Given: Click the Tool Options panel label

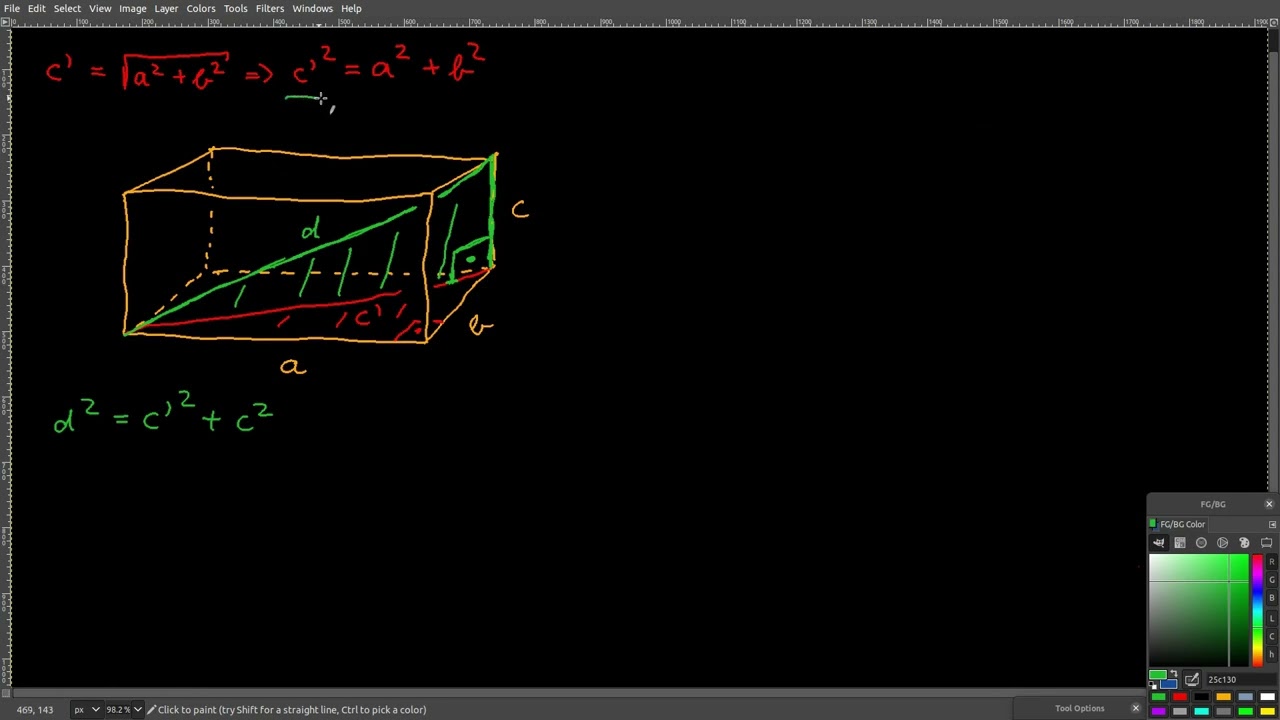Looking at the screenshot, I should [x=1080, y=709].
